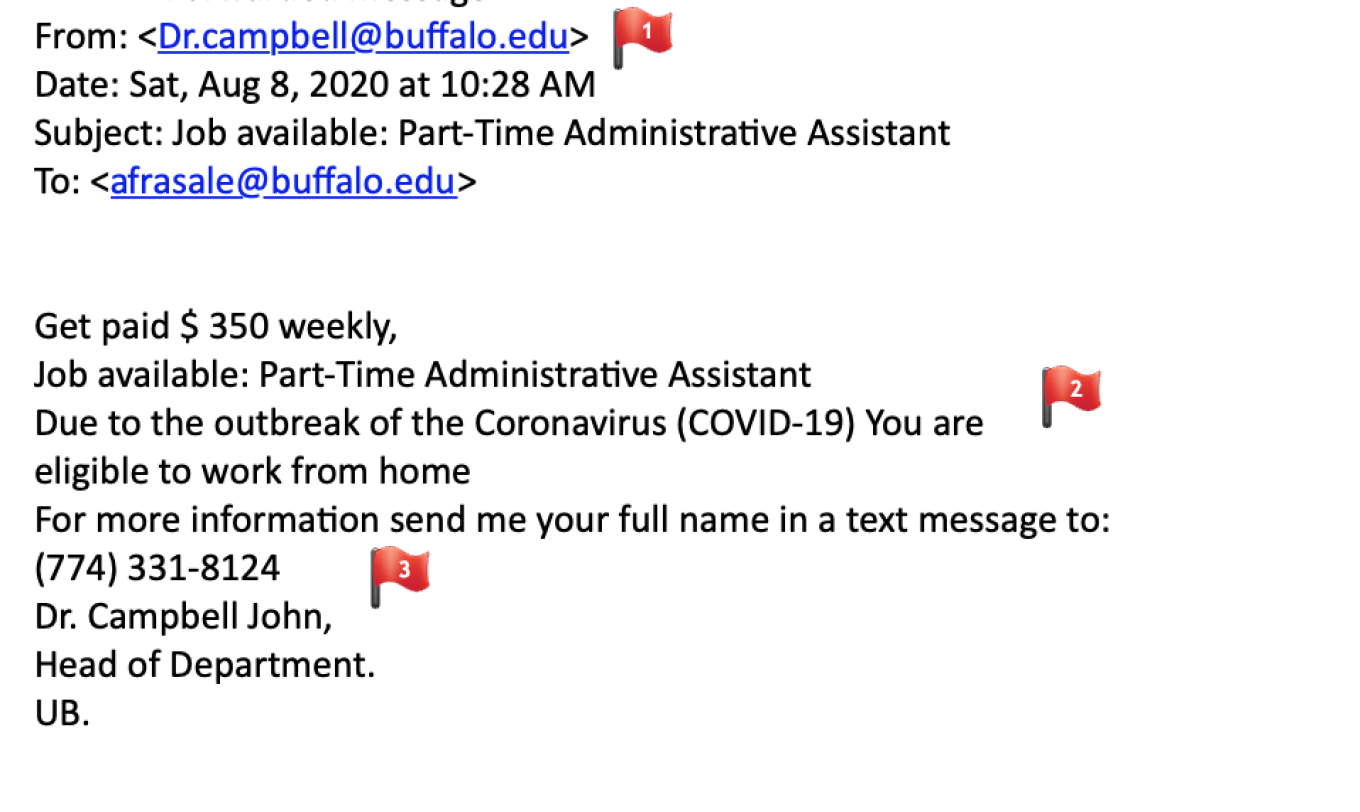Viewport: 1360px width, 812px height.
Task: Click "For more information" sentence start
Action: click(206, 520)
